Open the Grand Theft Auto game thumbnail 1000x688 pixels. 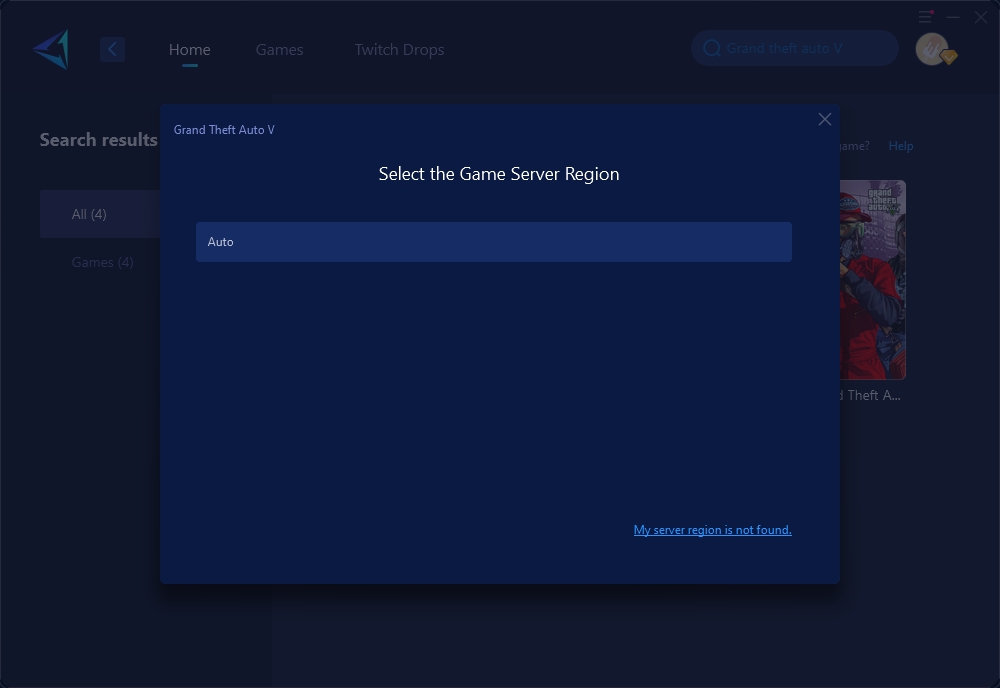tap(872, 280)
